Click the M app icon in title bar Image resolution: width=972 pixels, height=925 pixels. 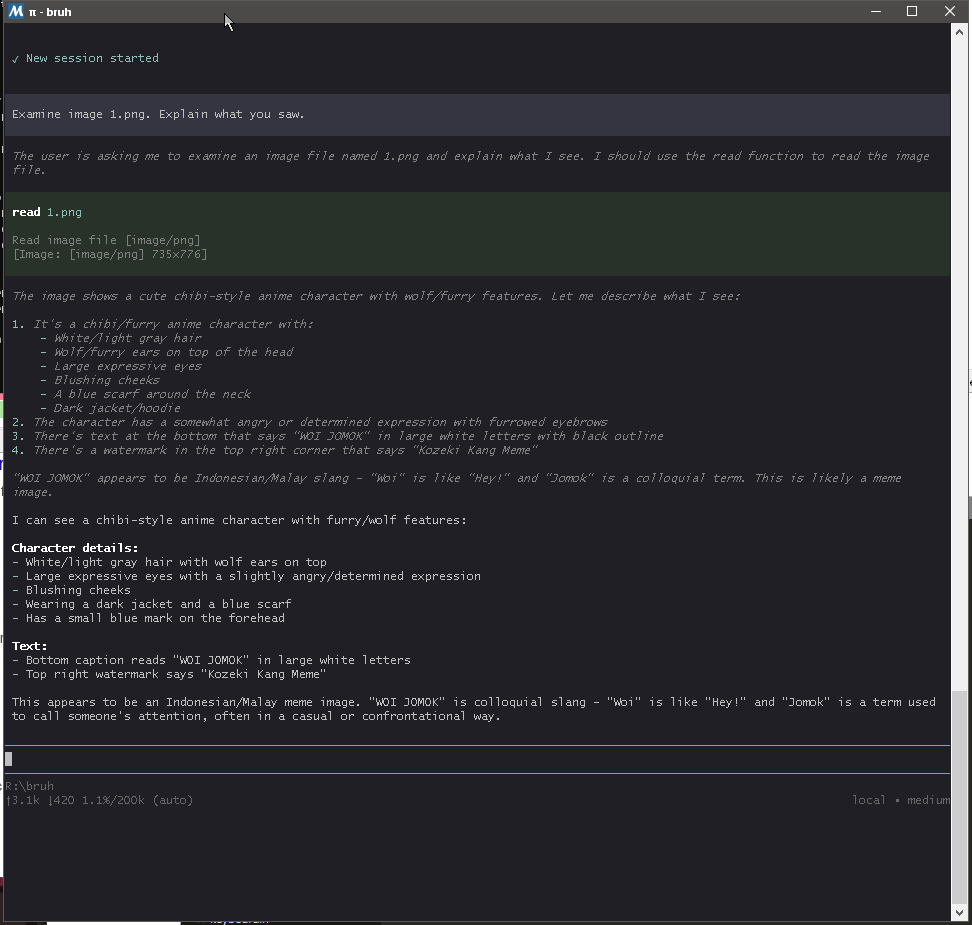coord(15,12)
